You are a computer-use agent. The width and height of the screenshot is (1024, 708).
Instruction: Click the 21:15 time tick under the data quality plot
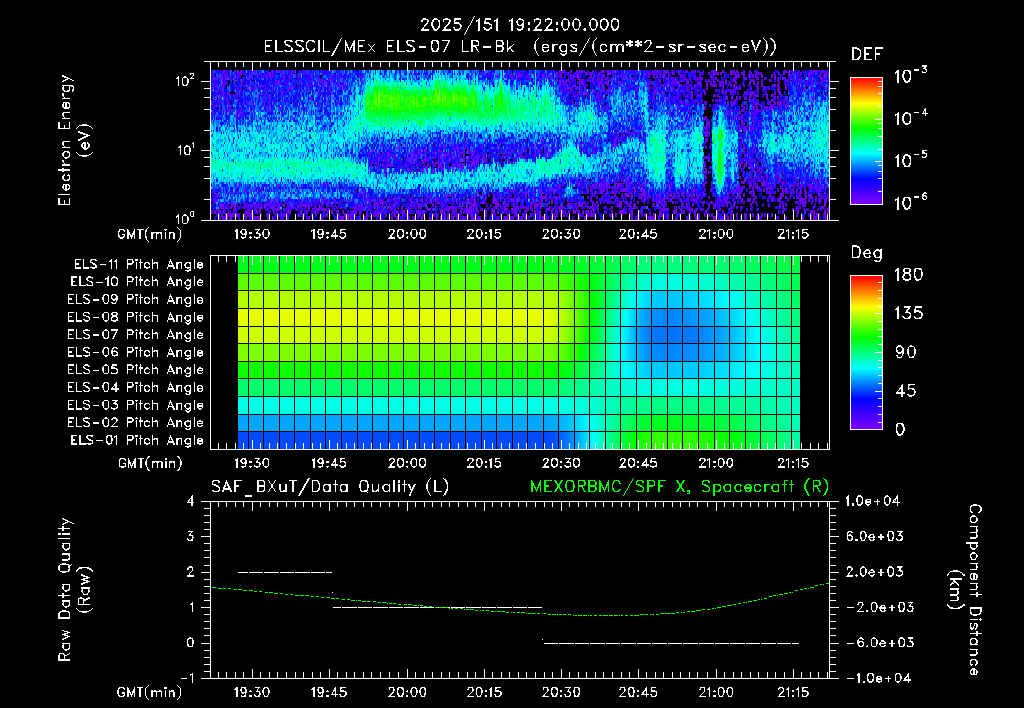coord(792,692)
